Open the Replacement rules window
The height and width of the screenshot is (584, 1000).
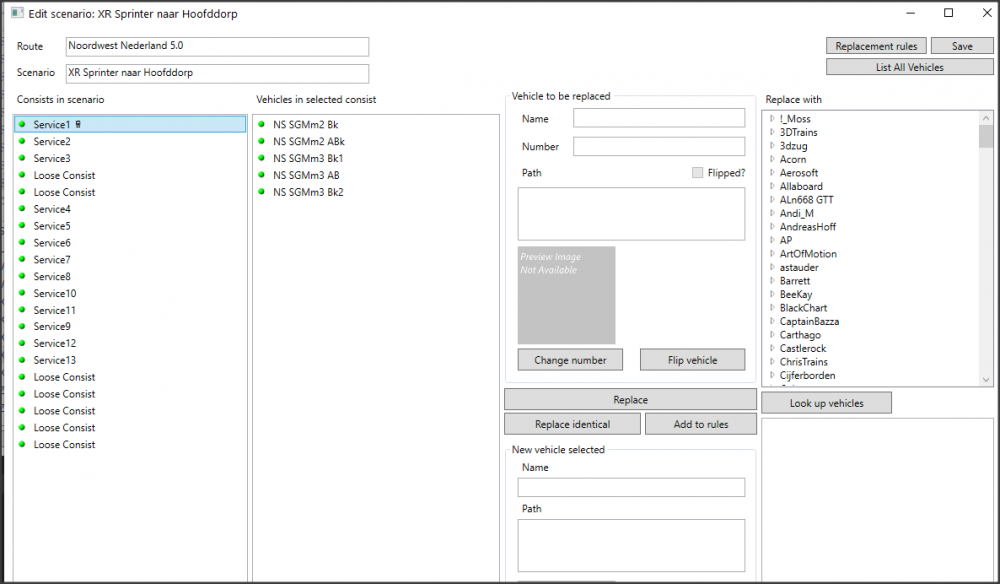pos(876,46)
